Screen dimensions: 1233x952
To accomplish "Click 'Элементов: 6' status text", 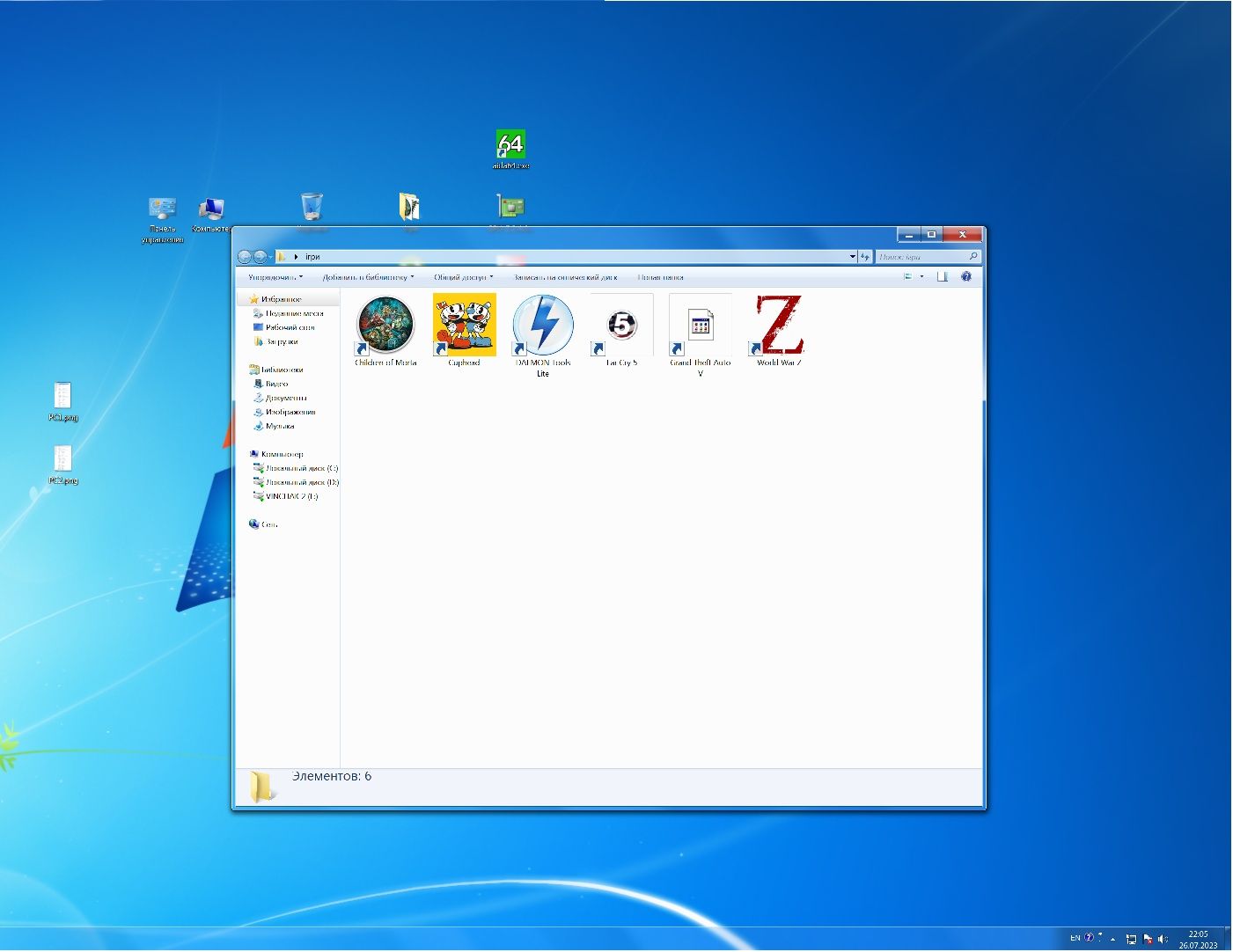I will (332, 776).
